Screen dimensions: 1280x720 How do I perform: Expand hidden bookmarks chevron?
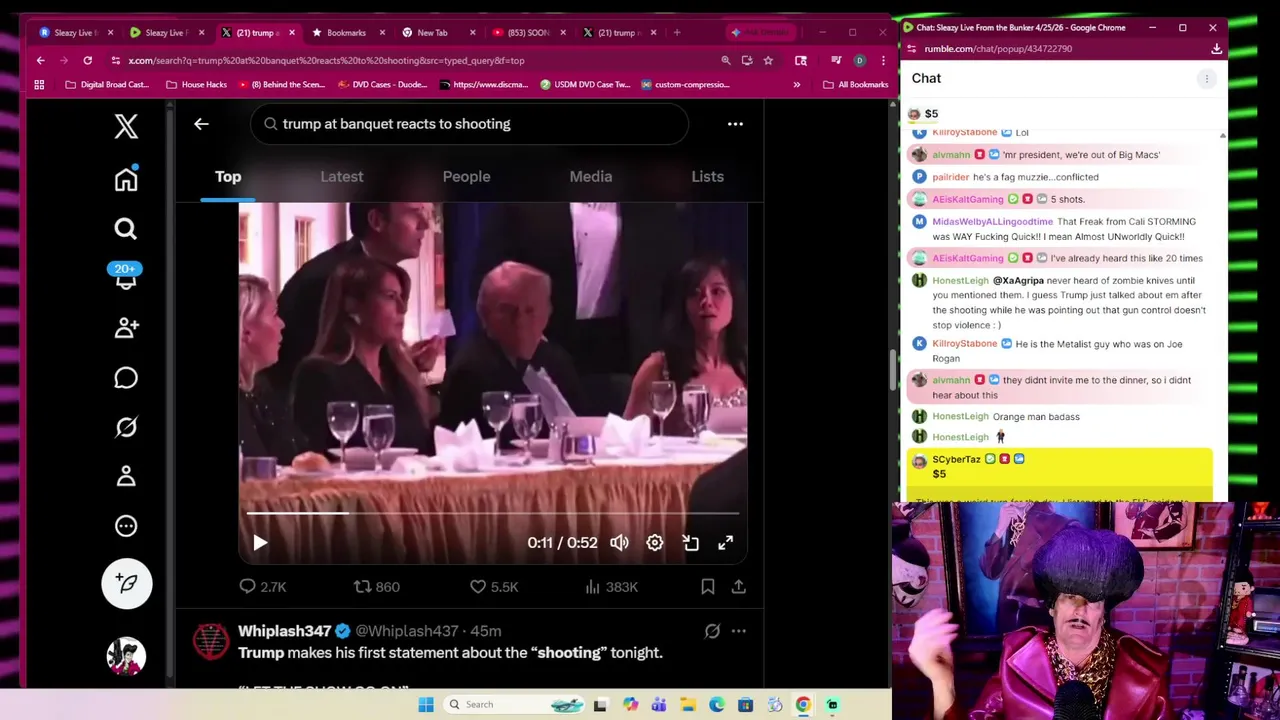797,85
